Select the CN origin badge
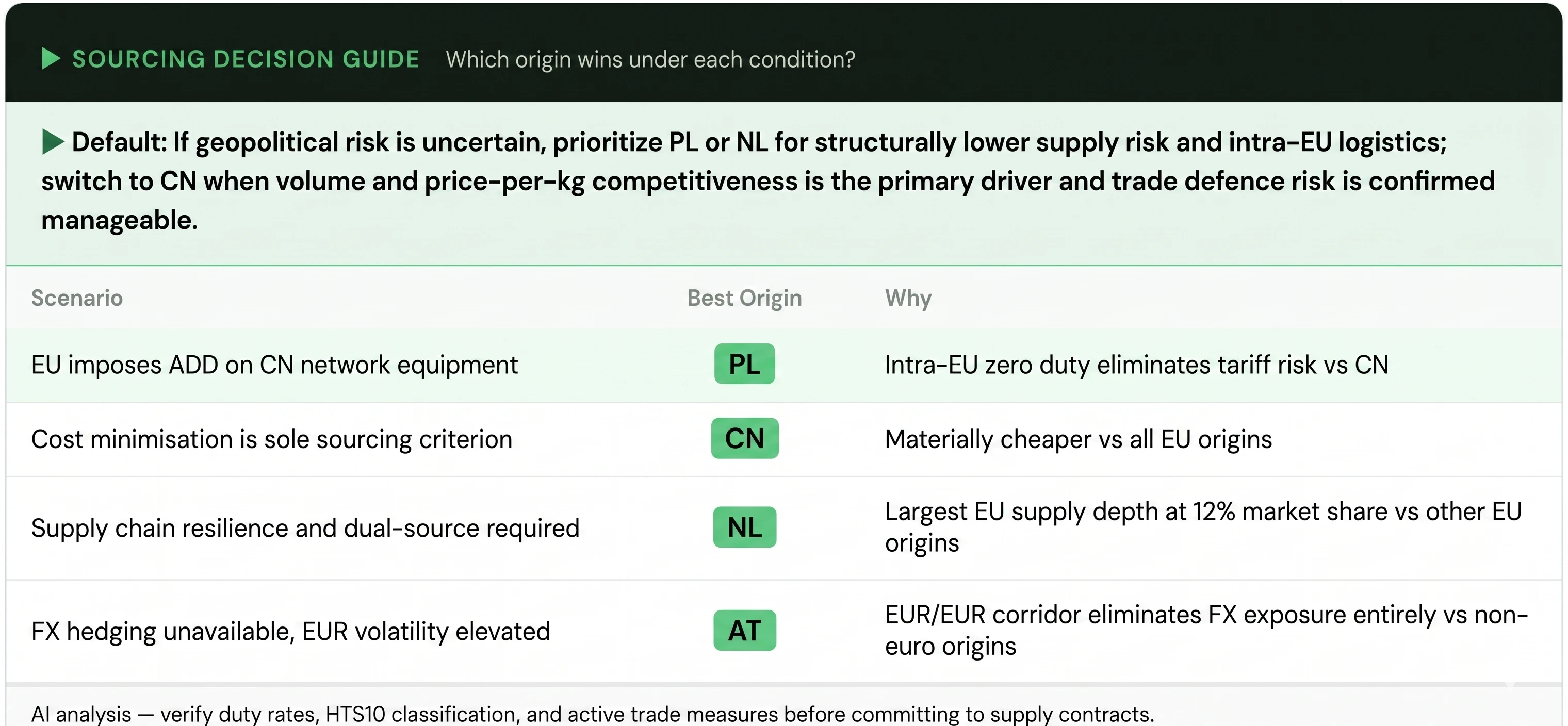The image size is (1568, 726). coord(744,438)
